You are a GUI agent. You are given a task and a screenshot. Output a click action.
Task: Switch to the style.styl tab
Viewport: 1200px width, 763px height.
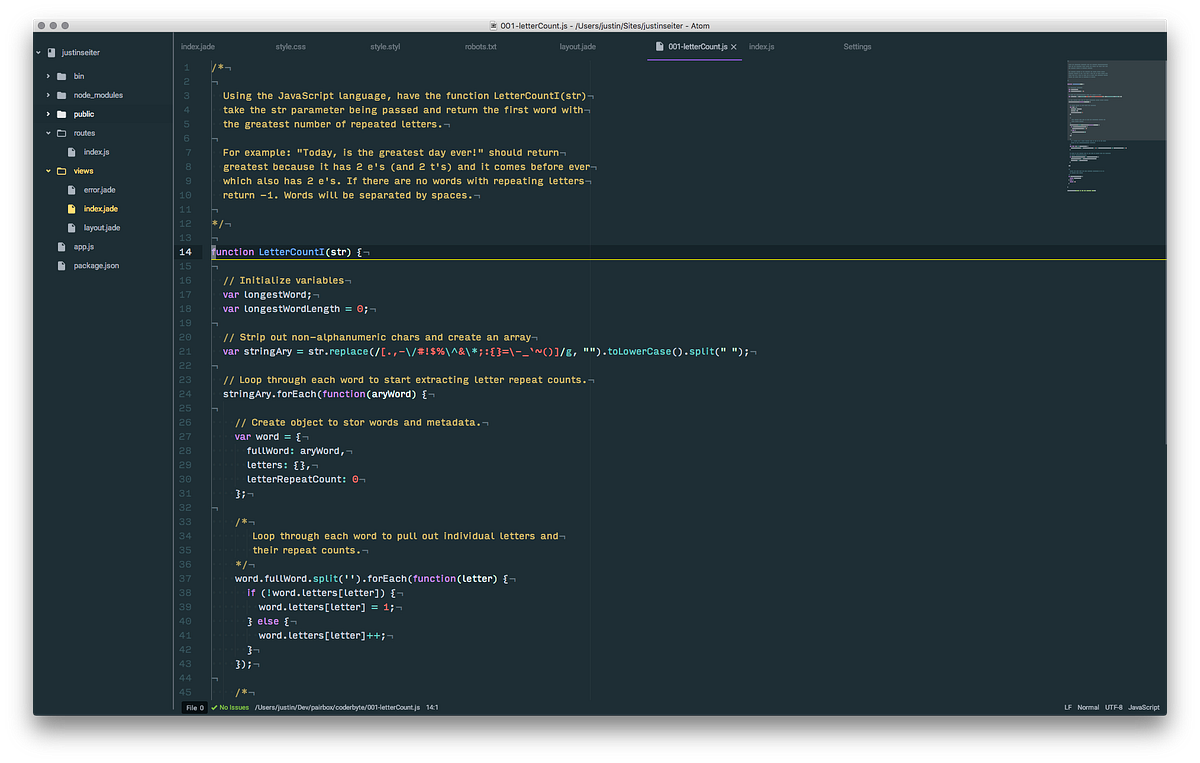click(x=385, y=46)
